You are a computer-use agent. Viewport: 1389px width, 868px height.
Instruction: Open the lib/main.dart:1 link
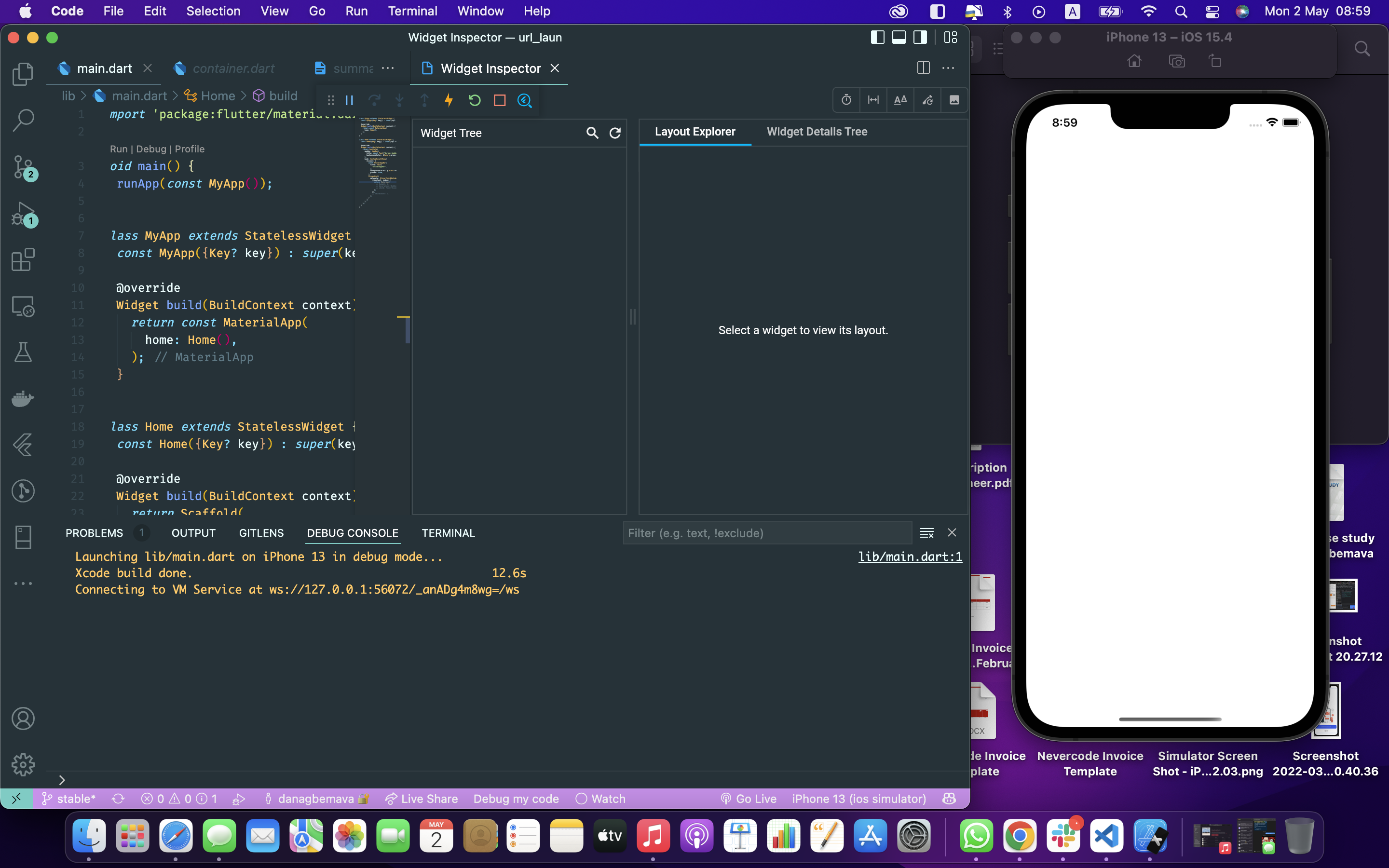tap(910, 556)
